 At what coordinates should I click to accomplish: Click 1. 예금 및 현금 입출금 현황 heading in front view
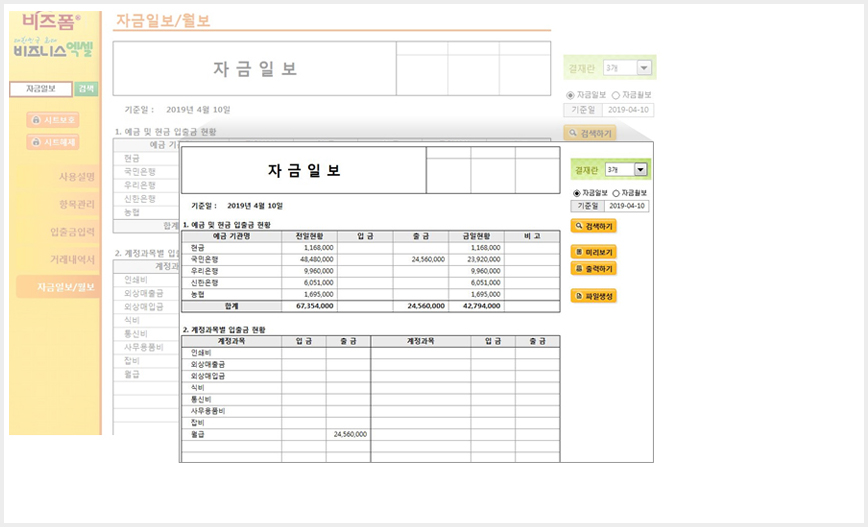tap(226, 225)
